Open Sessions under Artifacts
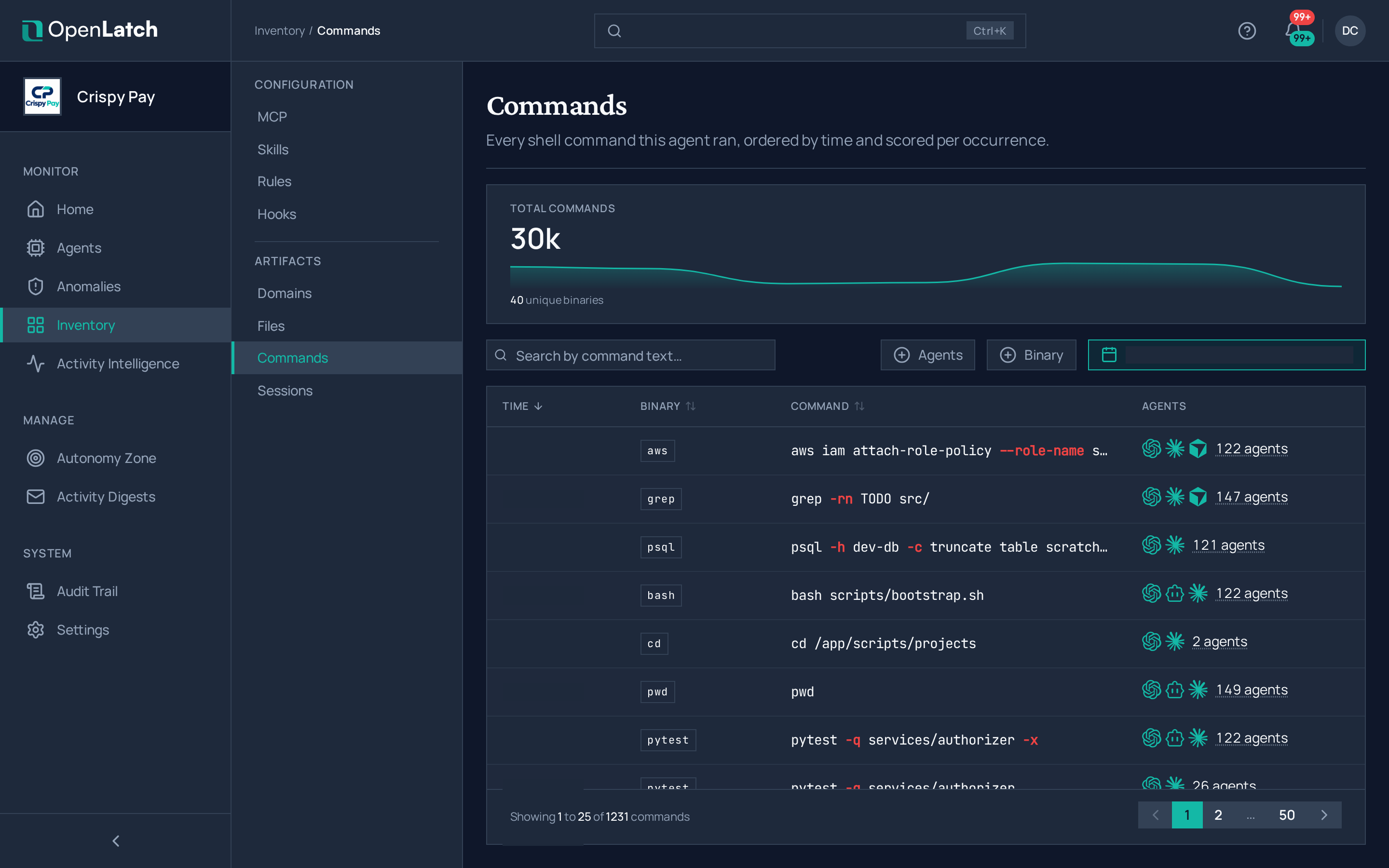 click(347, 391)
